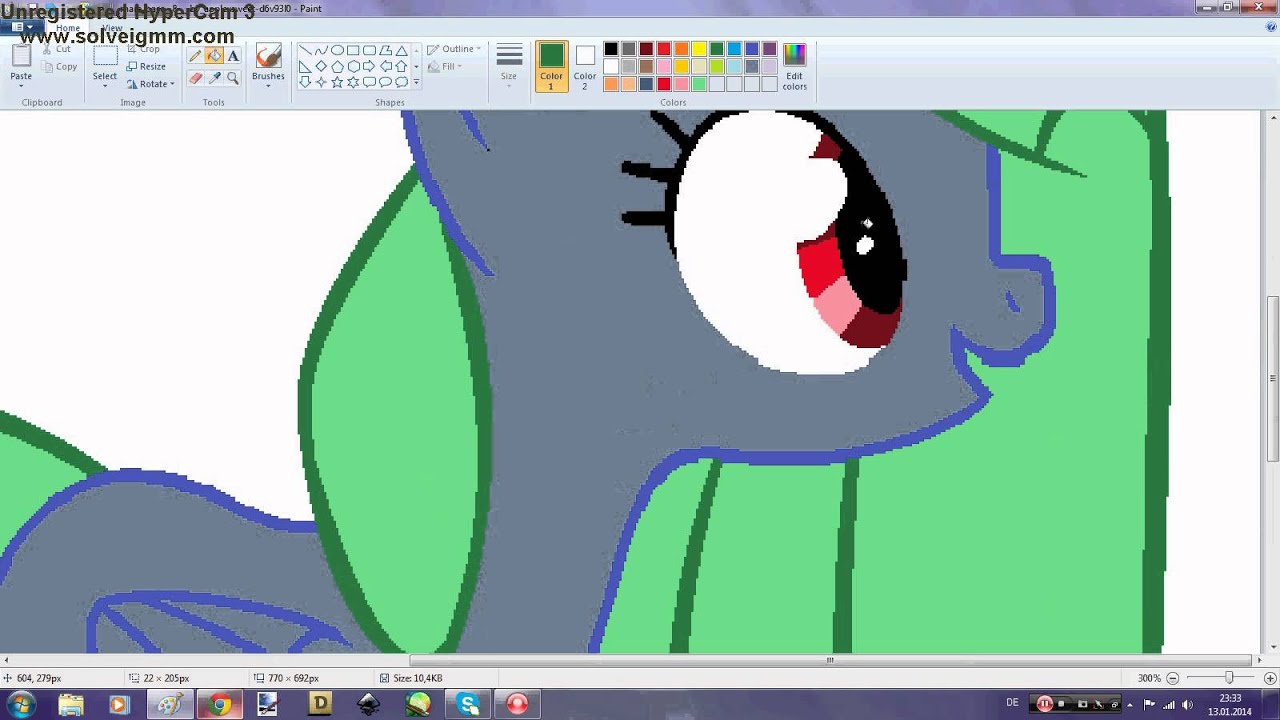Pick the Color picker eyedropper tool
The width and height of the screenshot is (1280, 720).
pyautogui.click(x=214, y=78)
